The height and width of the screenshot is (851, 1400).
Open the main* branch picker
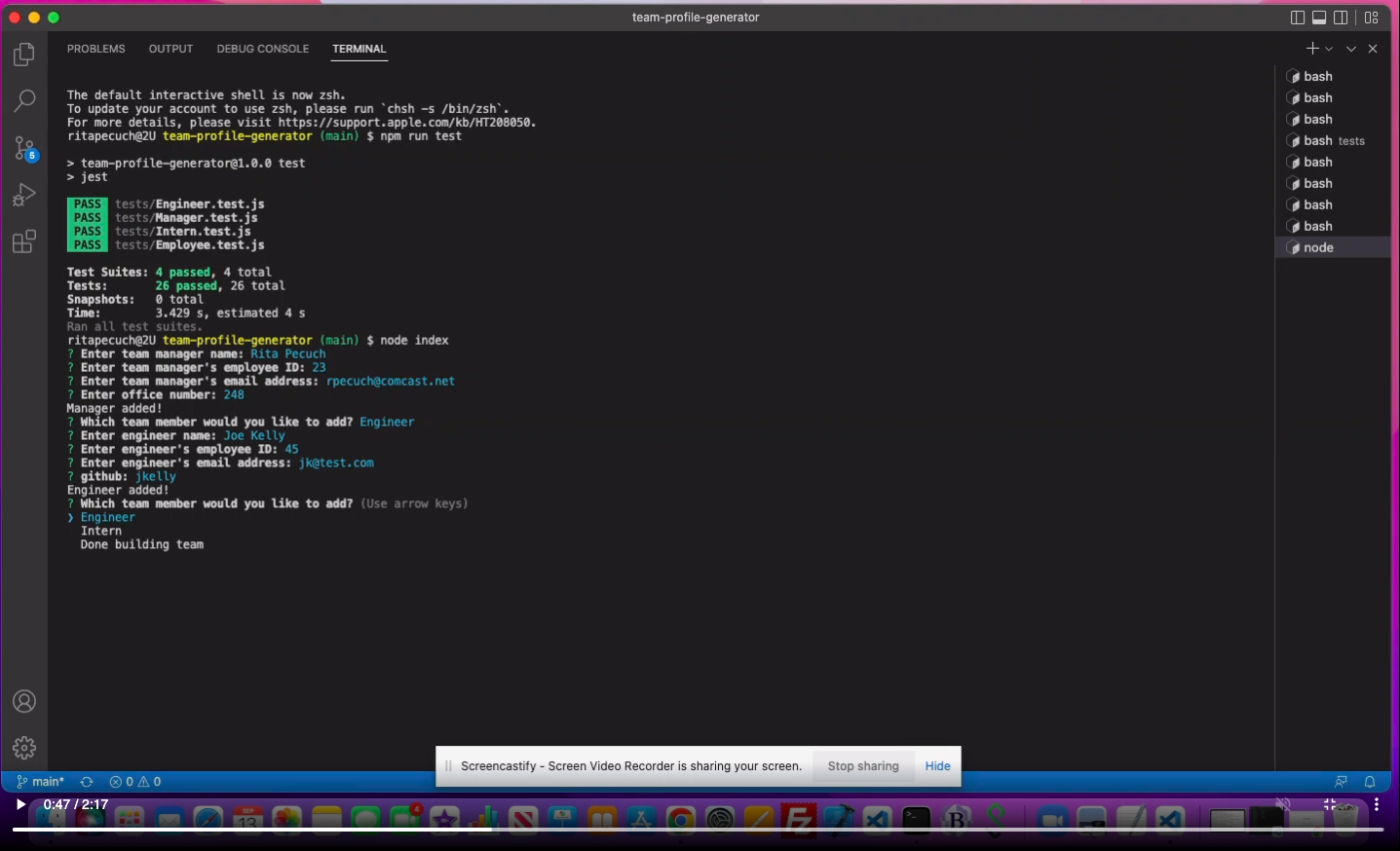click(x=41, y=782)
